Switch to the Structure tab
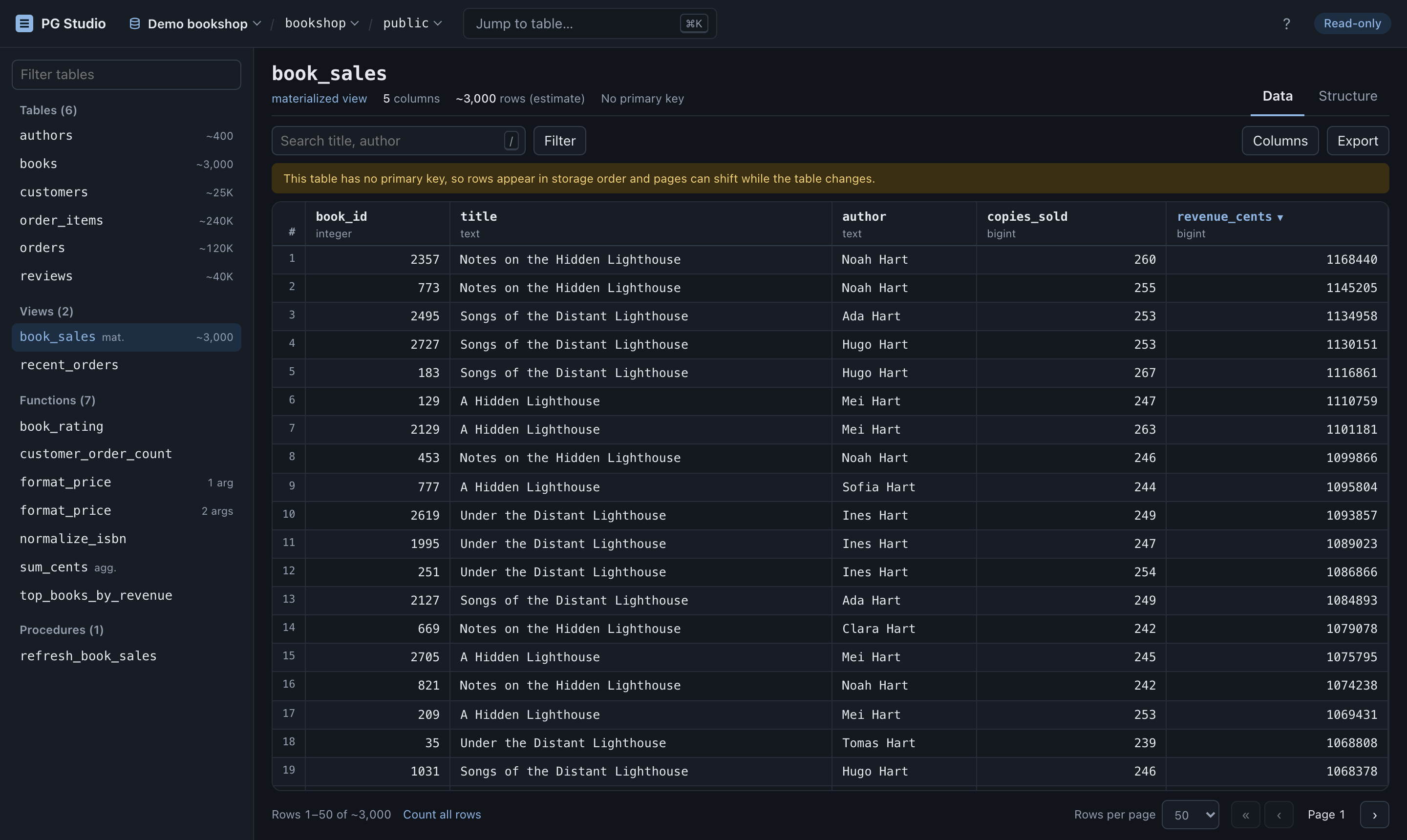Viewport: 1407px width, 840px height. pyautogui.click(x=1347, y=96)
